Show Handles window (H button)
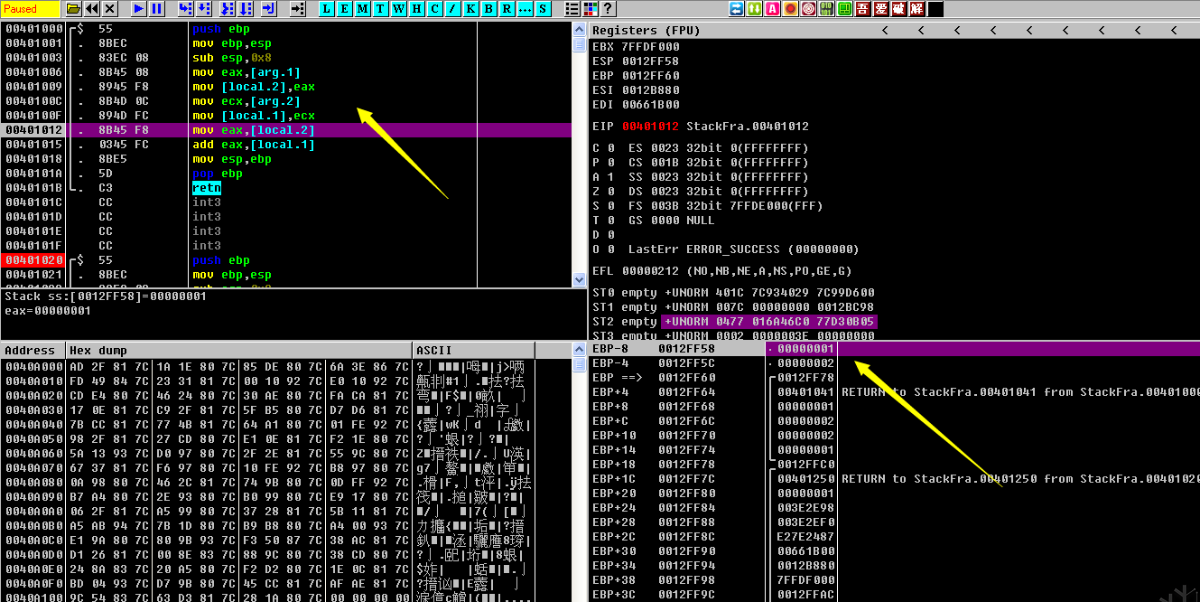 [416, 9]
